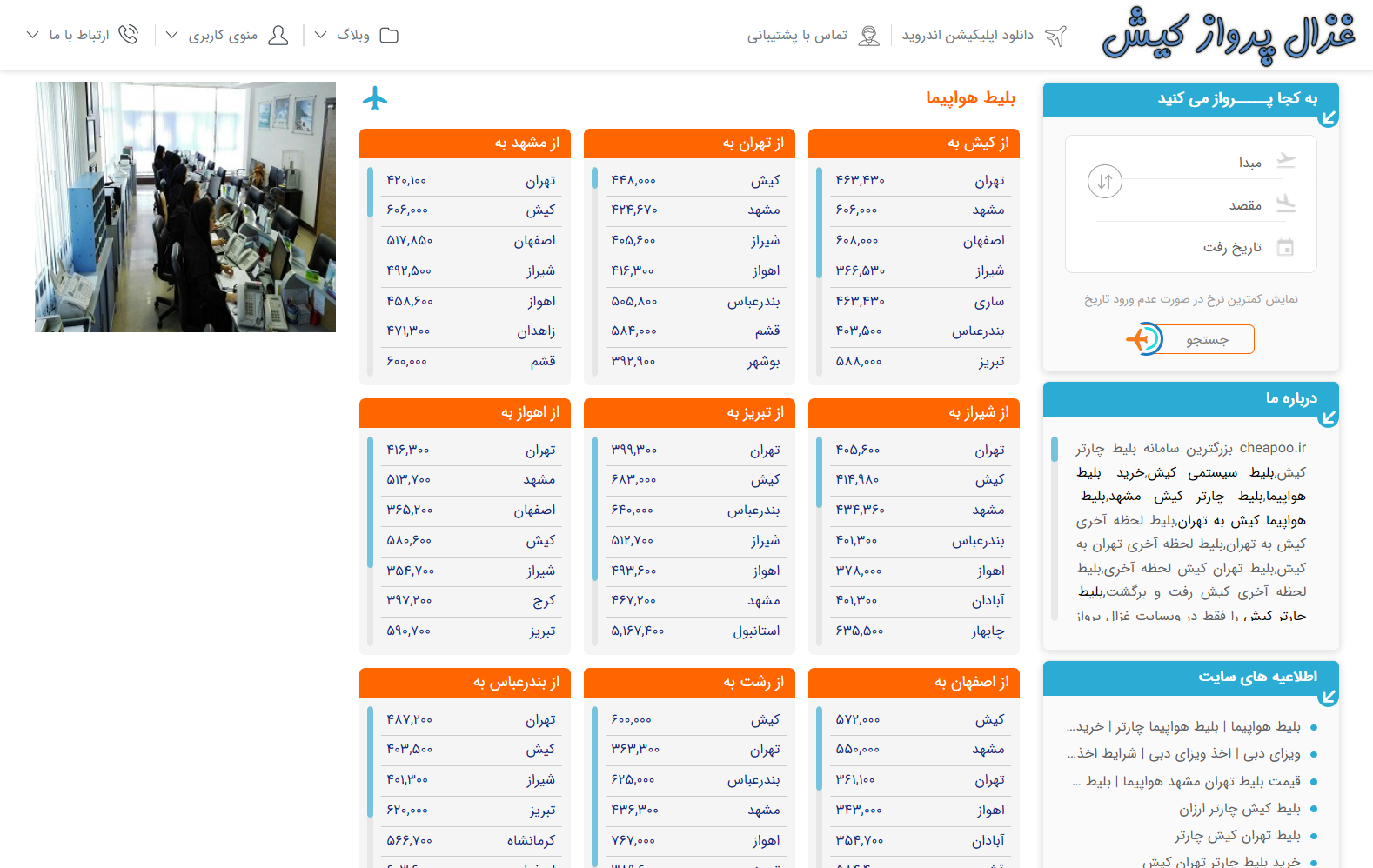This screenshot has height=868, width=1373.
Task: Click the user profile icon
Action: tap(278, 36)
